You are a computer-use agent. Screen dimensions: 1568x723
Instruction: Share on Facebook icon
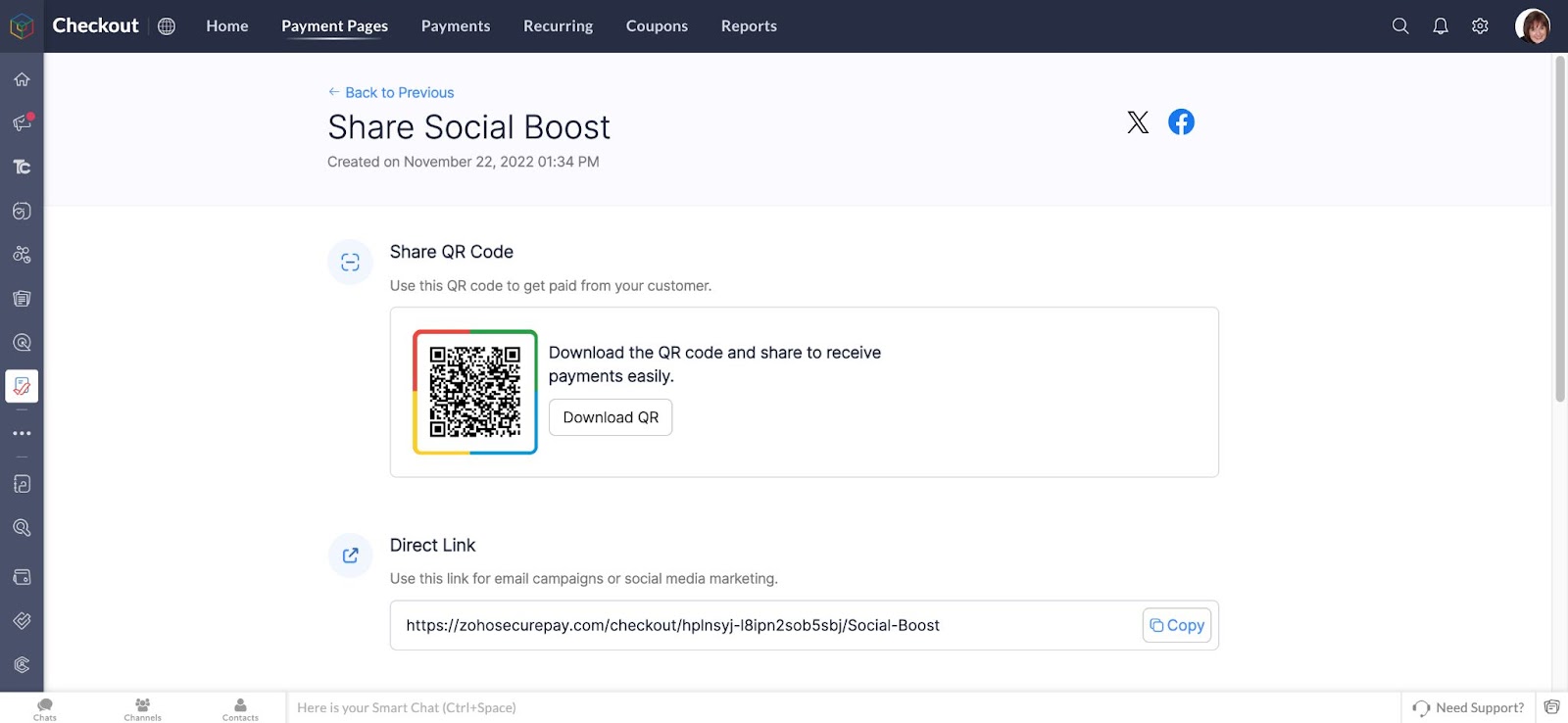(x=1181, y=121)
